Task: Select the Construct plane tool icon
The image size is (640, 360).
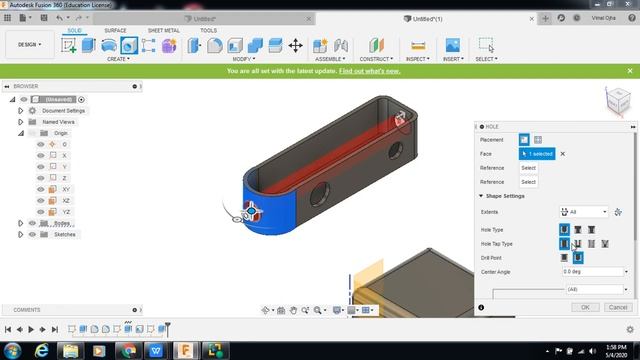Action: pos(376,45)
